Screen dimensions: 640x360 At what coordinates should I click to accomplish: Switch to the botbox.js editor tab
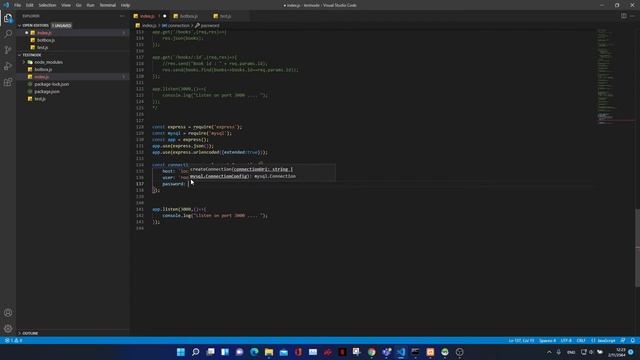[189, 16]
